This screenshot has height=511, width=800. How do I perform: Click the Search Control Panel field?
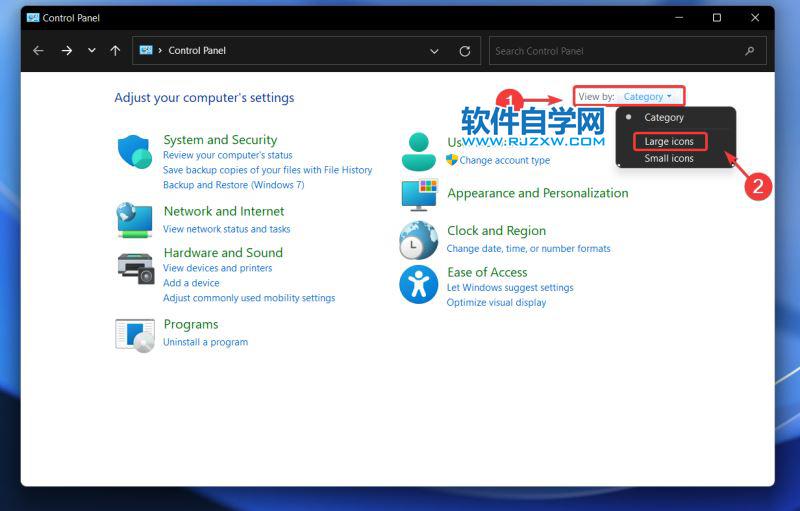coord(628,50)
